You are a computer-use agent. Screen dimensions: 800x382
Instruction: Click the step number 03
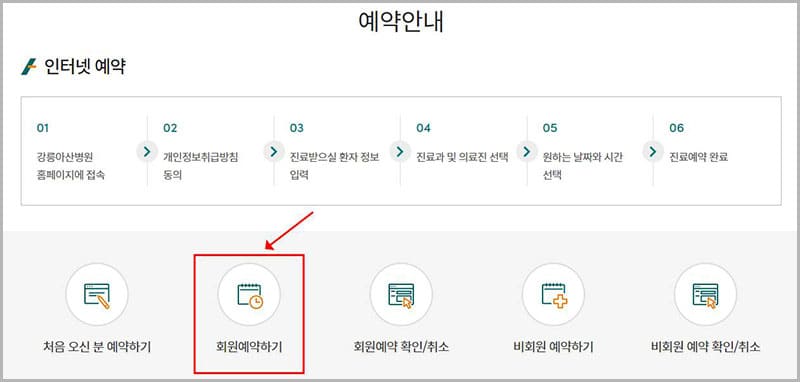[x=296, y=128]
